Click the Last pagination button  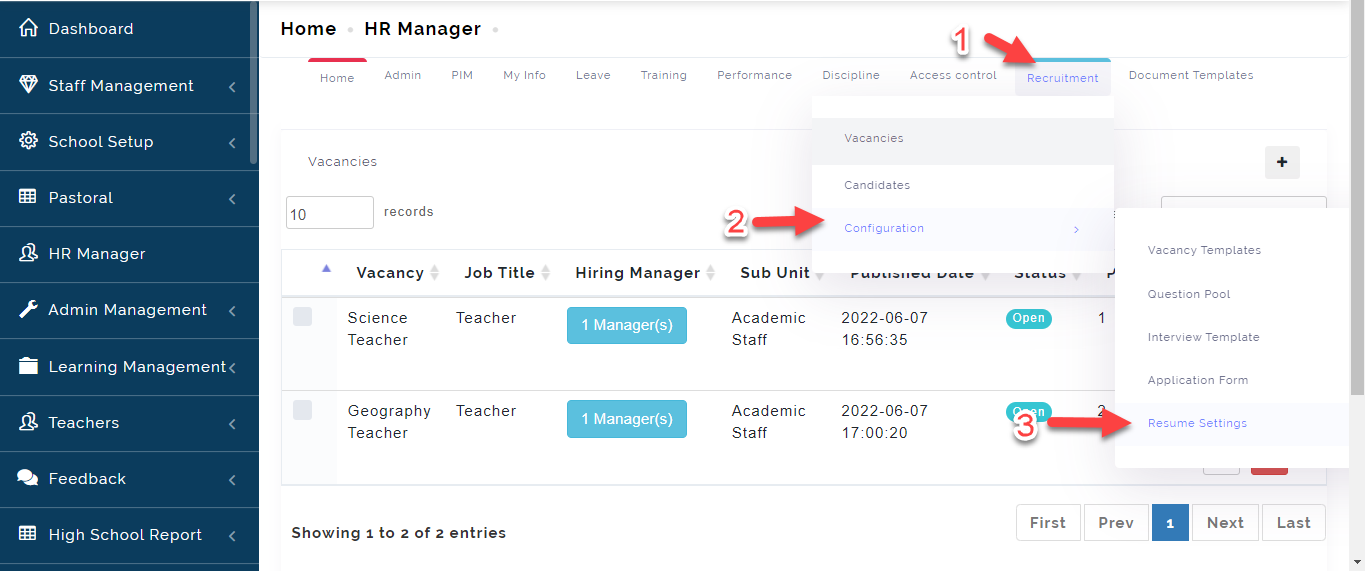coord(1293,523)
